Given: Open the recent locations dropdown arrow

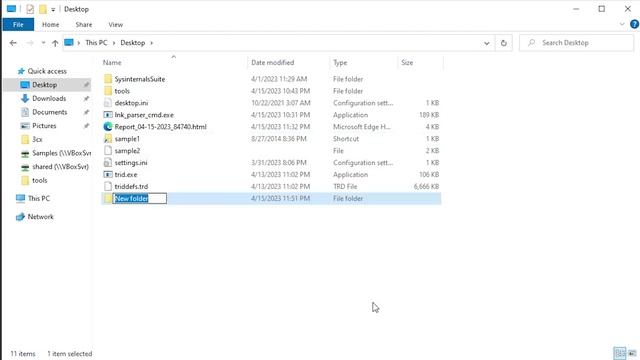Looking at the screenshot, I should (x=43, y=43).
